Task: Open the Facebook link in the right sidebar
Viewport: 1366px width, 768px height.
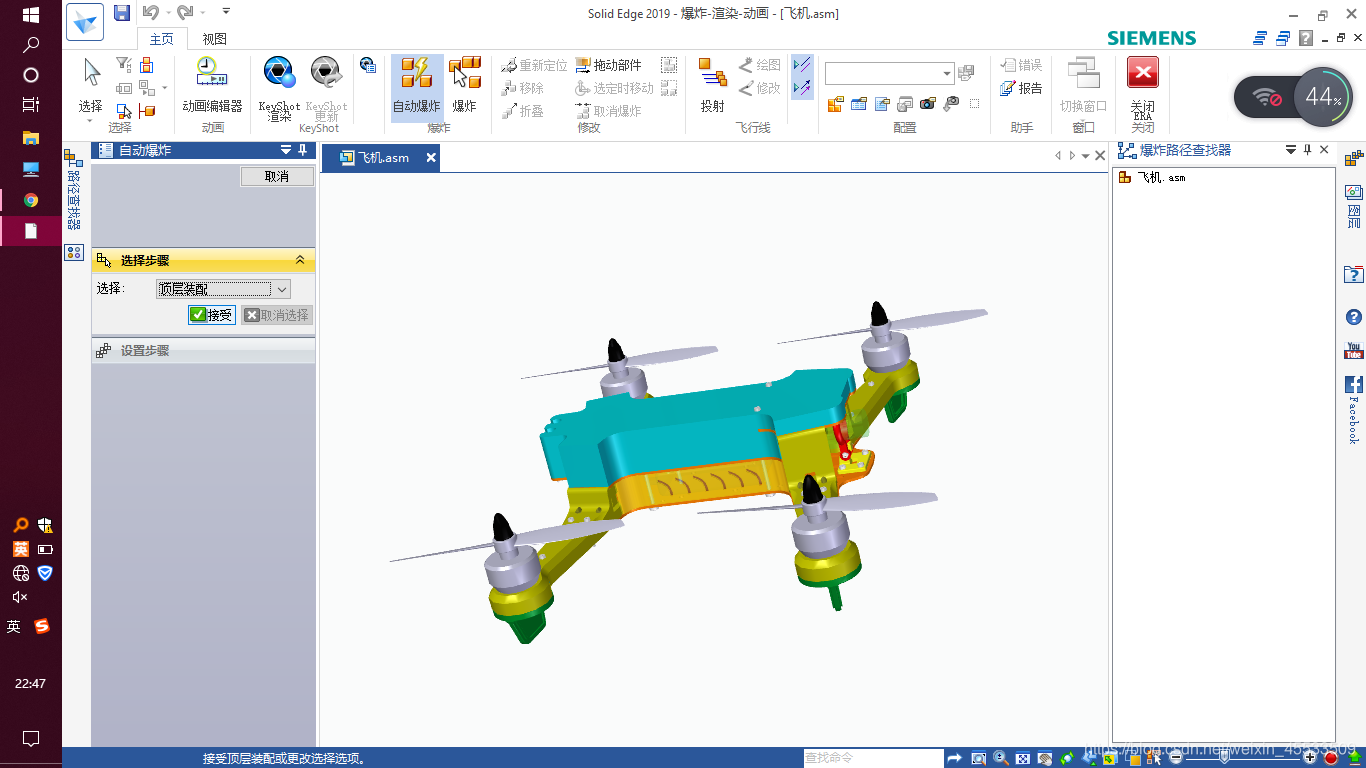Action: coord(1354,384)
